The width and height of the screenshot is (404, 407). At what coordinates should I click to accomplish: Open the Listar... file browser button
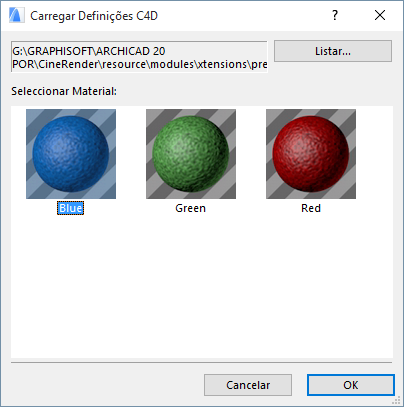[x=333, y=51]
